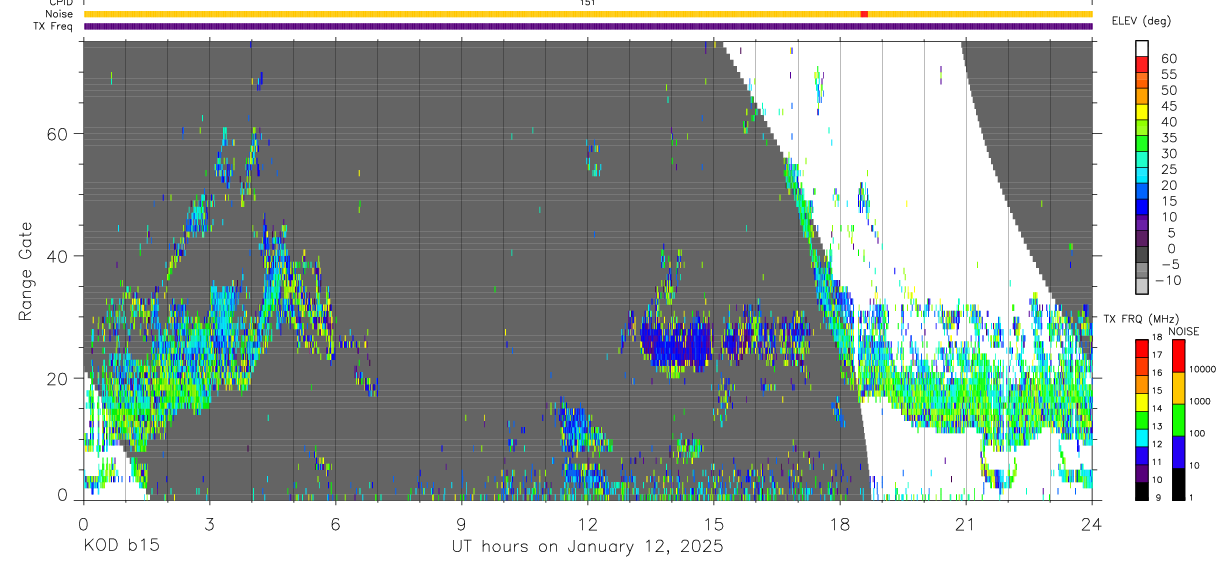Click ELEV colorbar label '55'
1228x567 pixels.
(1168, 74)
